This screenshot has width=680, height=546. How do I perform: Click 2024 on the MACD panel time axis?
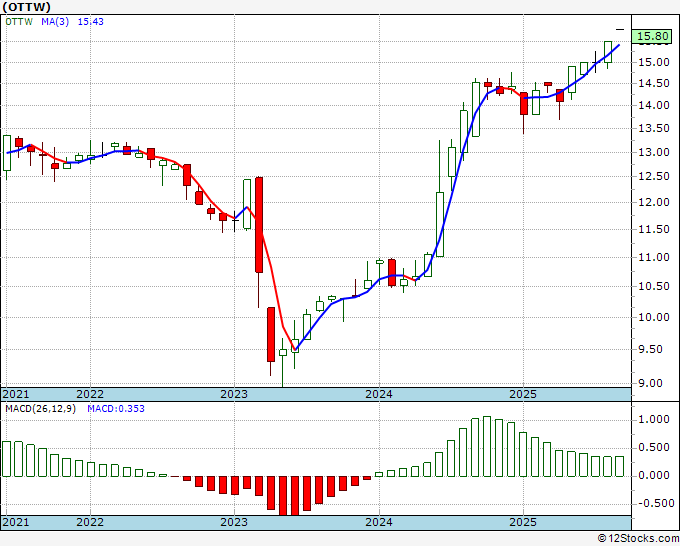379,522
